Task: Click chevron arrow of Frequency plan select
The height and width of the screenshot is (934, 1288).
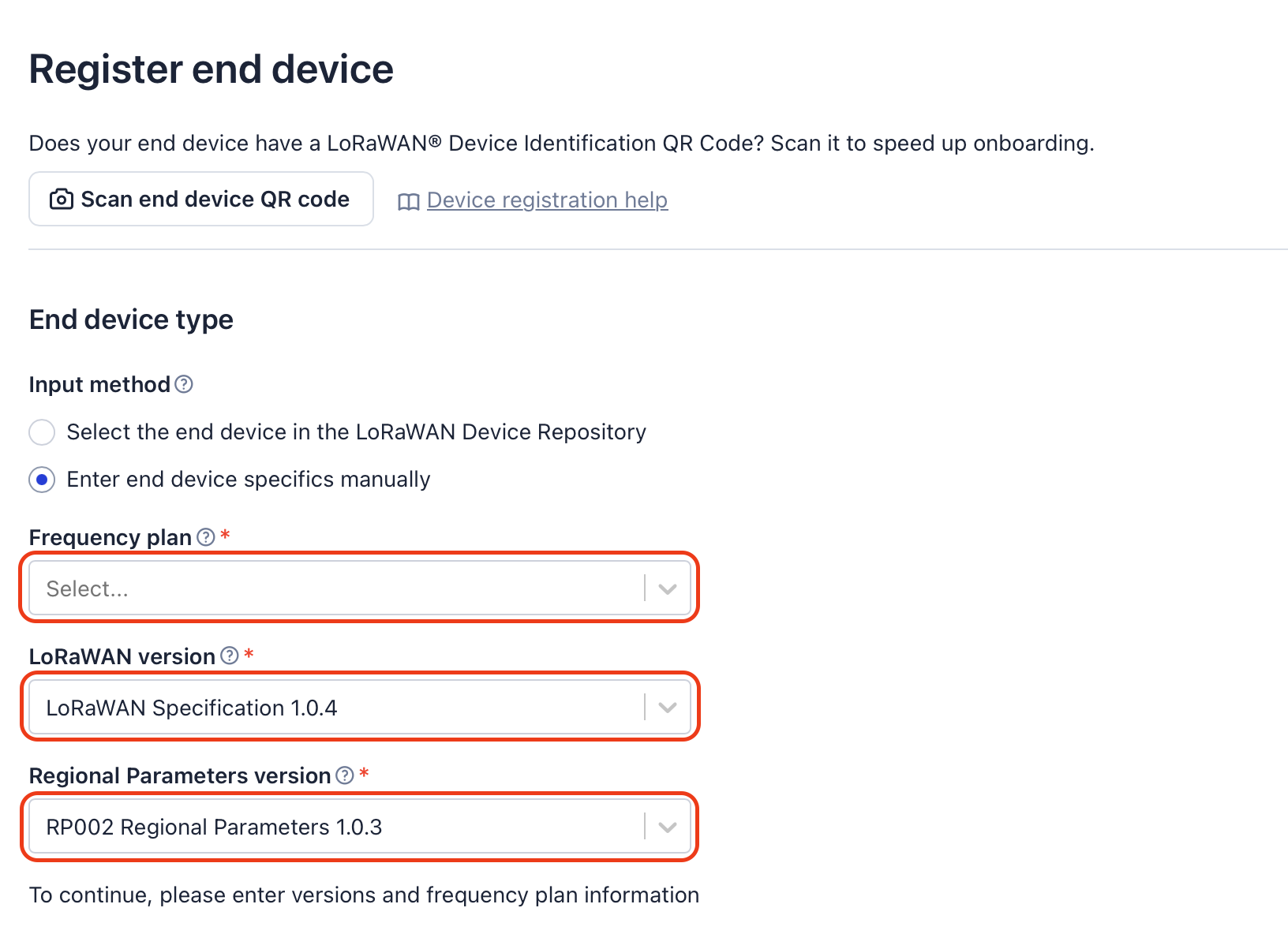Action: tap(668, 588)
